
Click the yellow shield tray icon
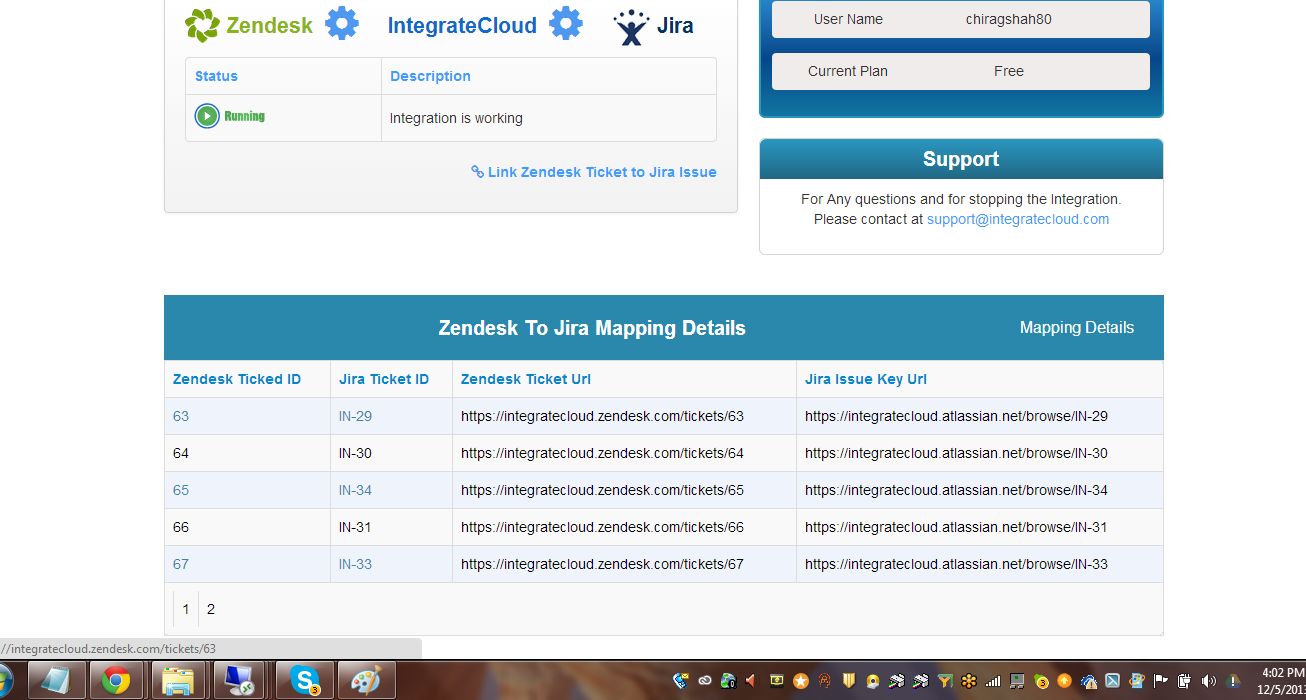coord(849,681)
